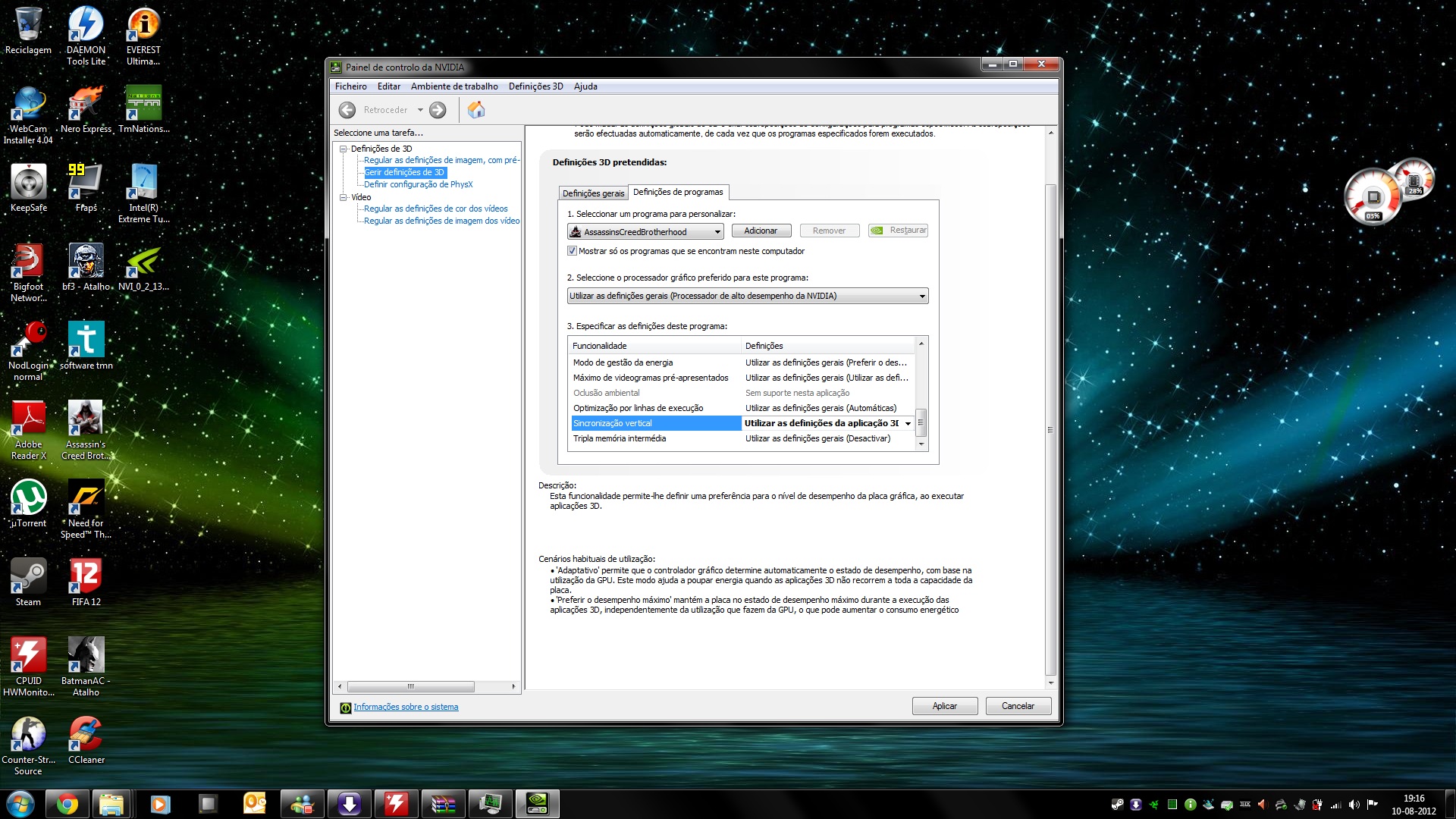The height and width of the screenshot is (819, 1456).
Task: Switch to the Definições gerais tab
Action: pyautogui.click(x=593, y=193)
